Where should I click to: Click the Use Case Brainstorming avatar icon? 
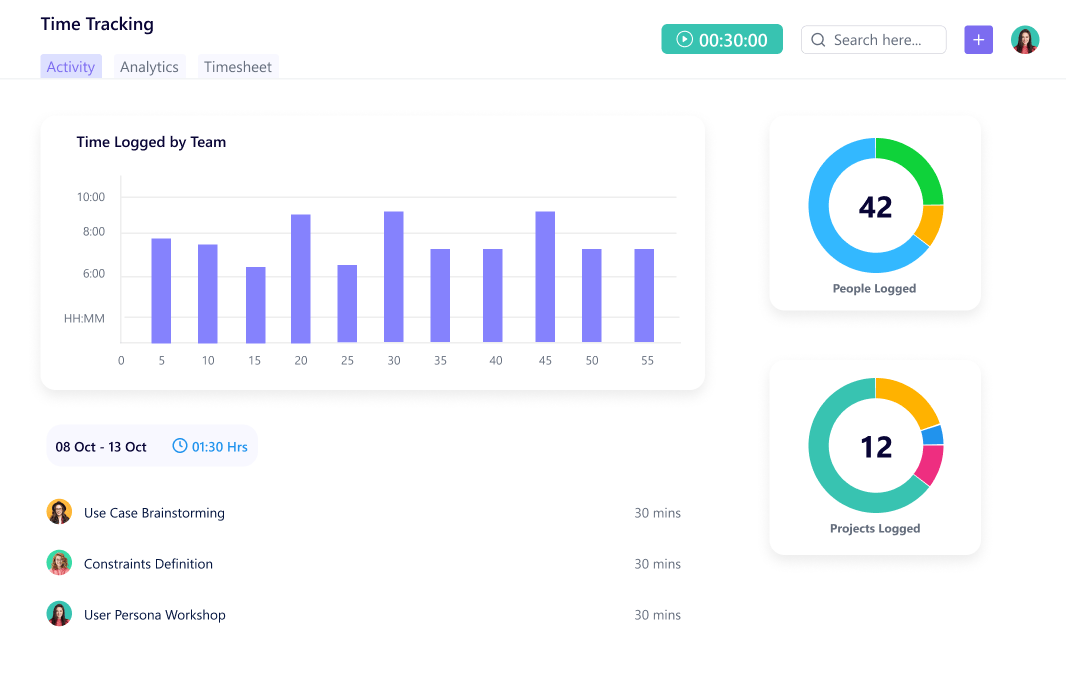[59, 511]
